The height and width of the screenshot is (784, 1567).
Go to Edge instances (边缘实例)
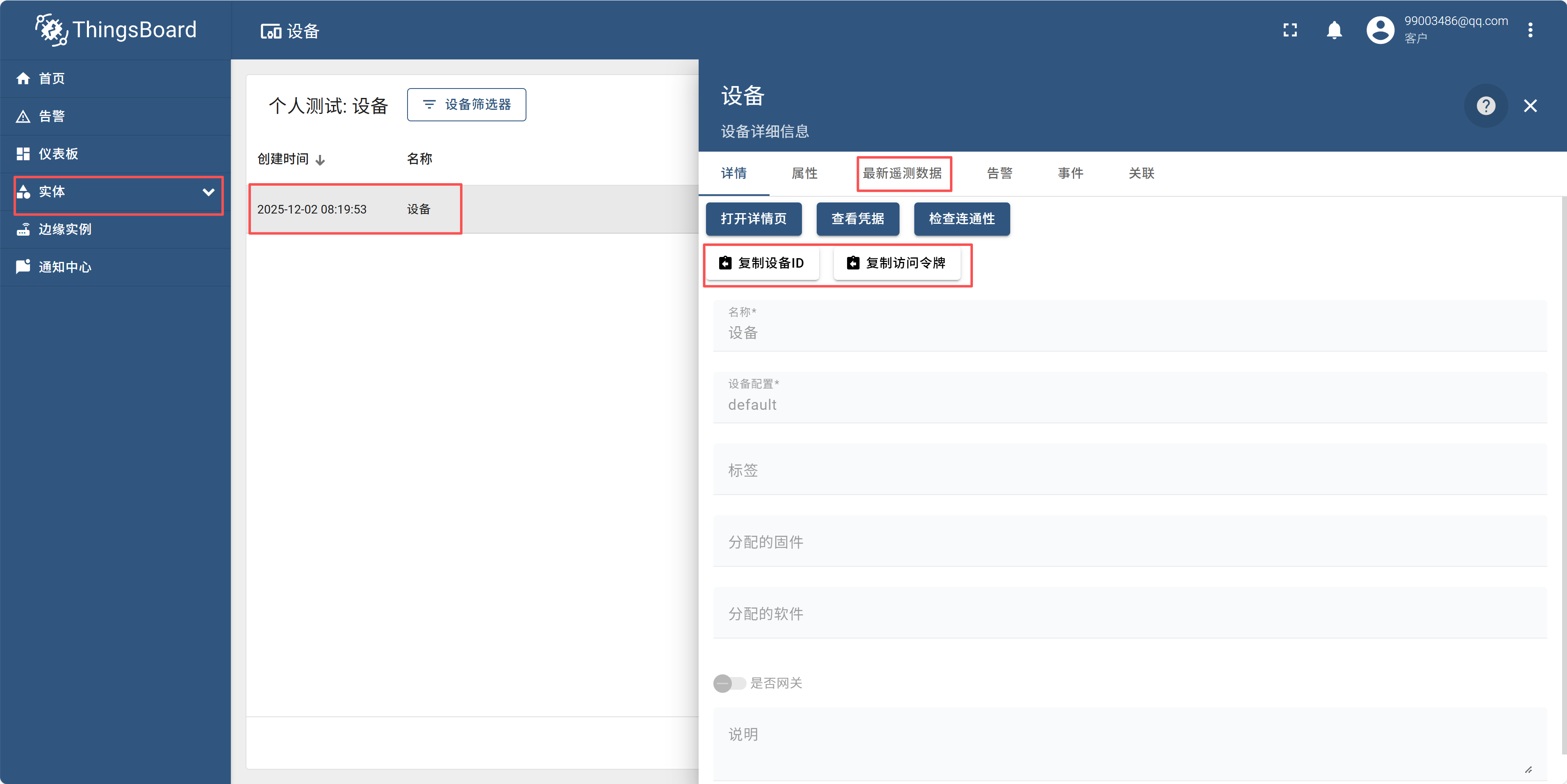64,230
